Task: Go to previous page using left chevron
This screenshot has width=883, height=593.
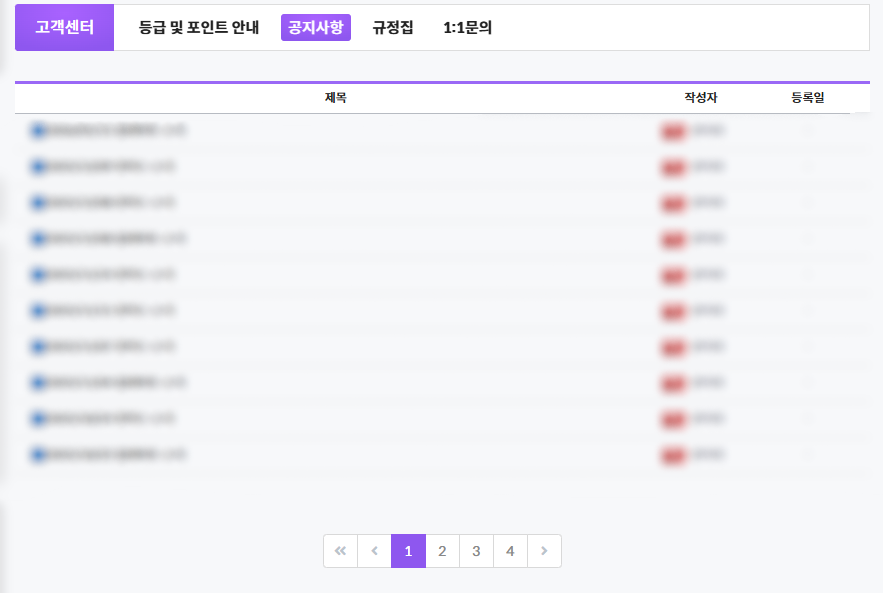Action: pos(374,551)
